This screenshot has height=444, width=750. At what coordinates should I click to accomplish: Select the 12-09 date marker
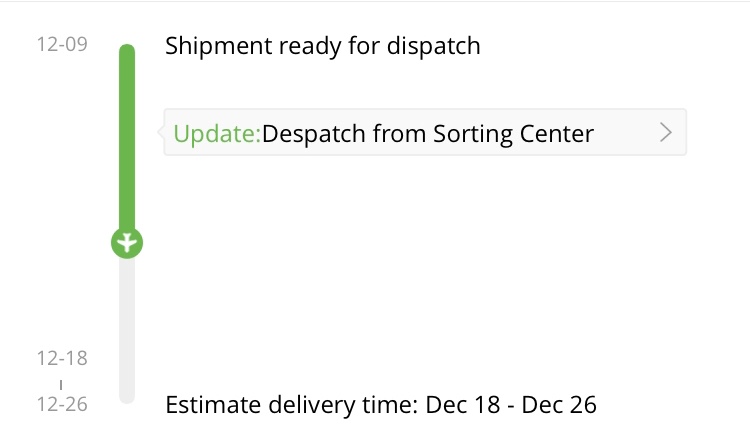click(x=62, y=44)
